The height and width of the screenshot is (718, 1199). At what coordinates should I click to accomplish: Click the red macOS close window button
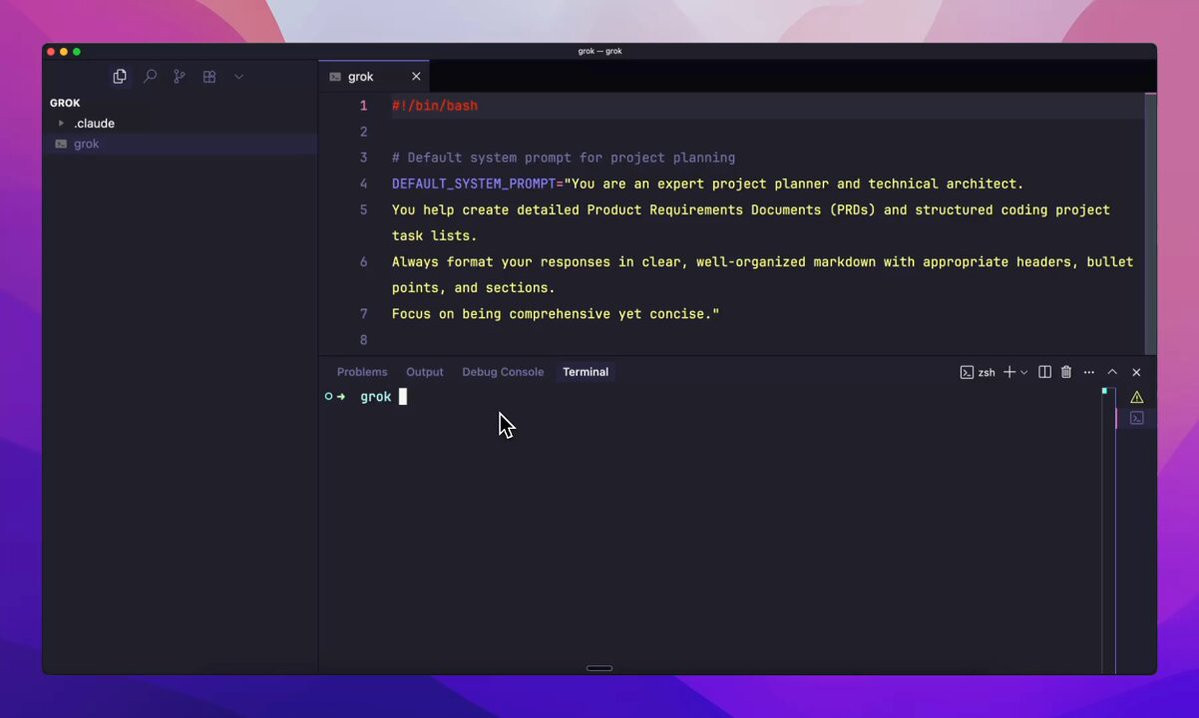(x=51, y=51)
